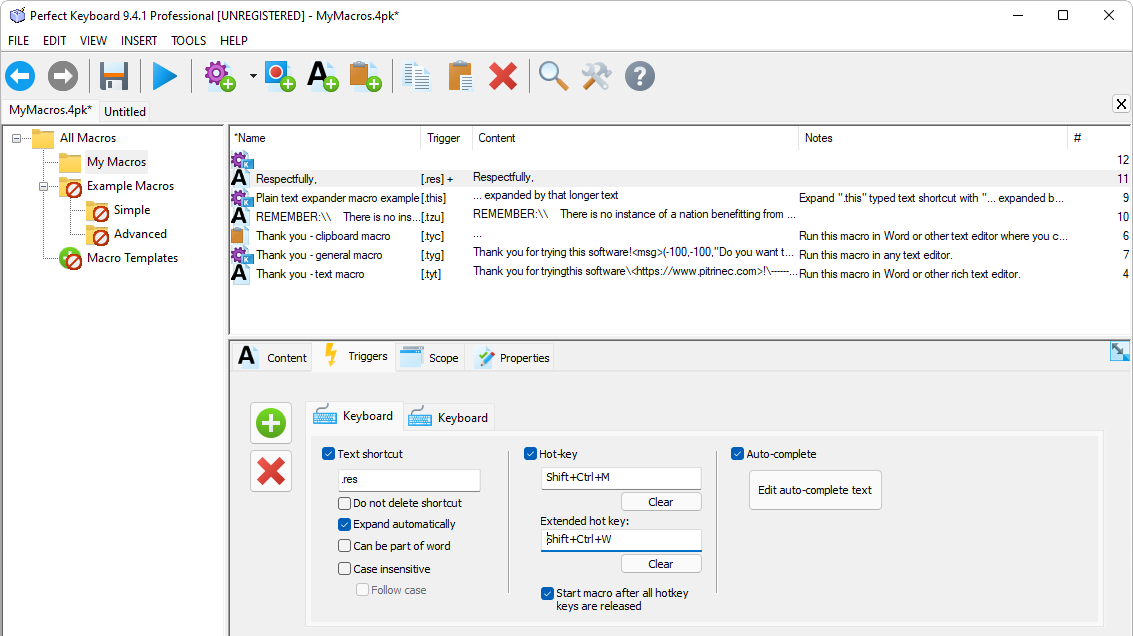Switch to the Untitled file tab

pyautogui.click(x=125, y=111)
